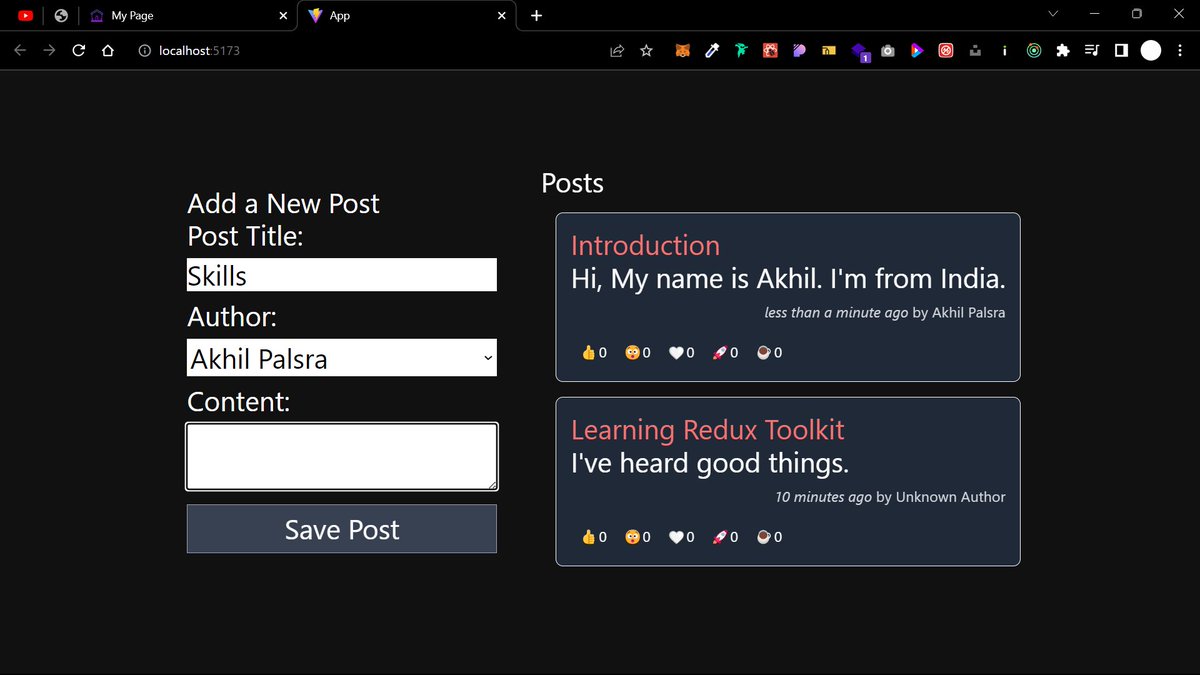Click inside the Content textarea
This screenshot has width=1200, height=675.
pyautogui.click(x=341, y=455)
